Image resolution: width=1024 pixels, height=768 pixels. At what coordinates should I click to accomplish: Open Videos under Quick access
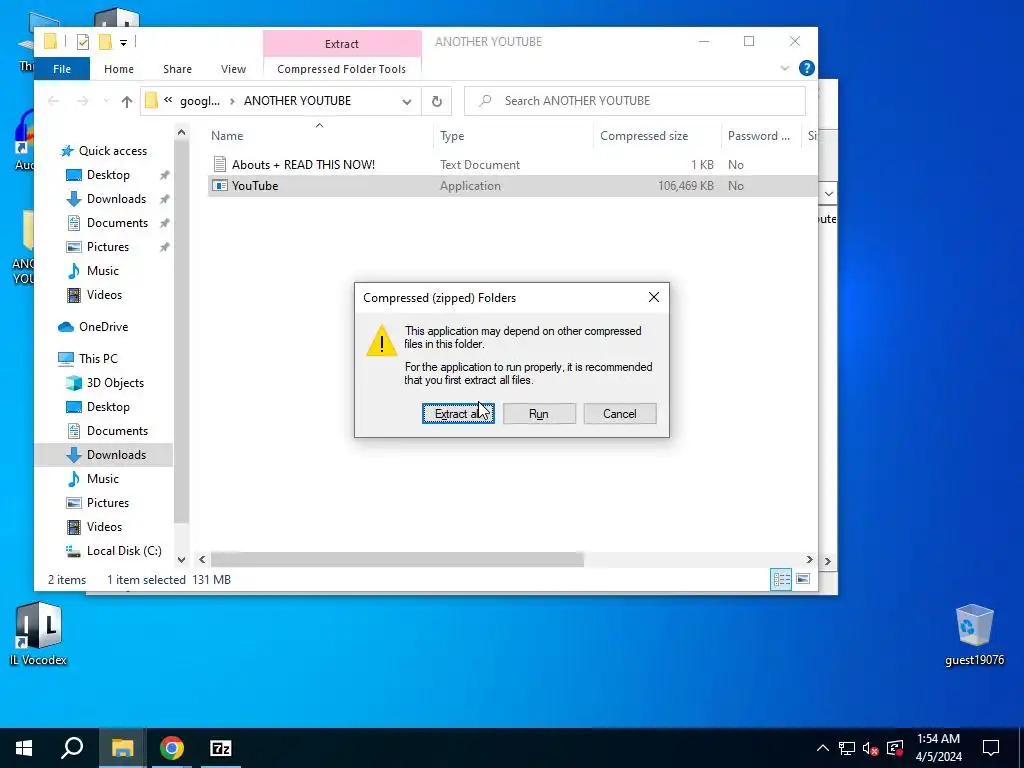click(104, 295)
